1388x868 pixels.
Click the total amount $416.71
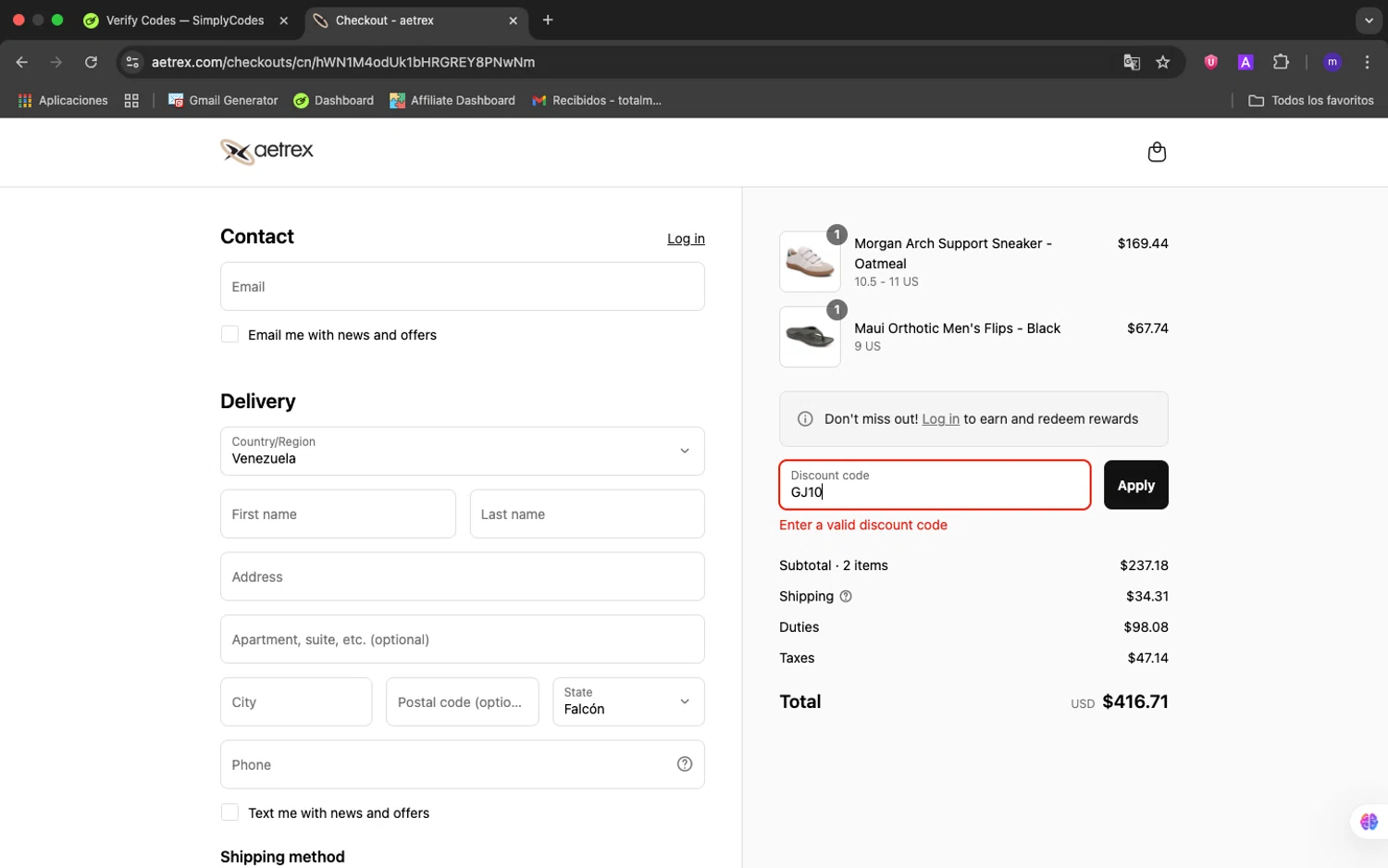[1135, 701]
